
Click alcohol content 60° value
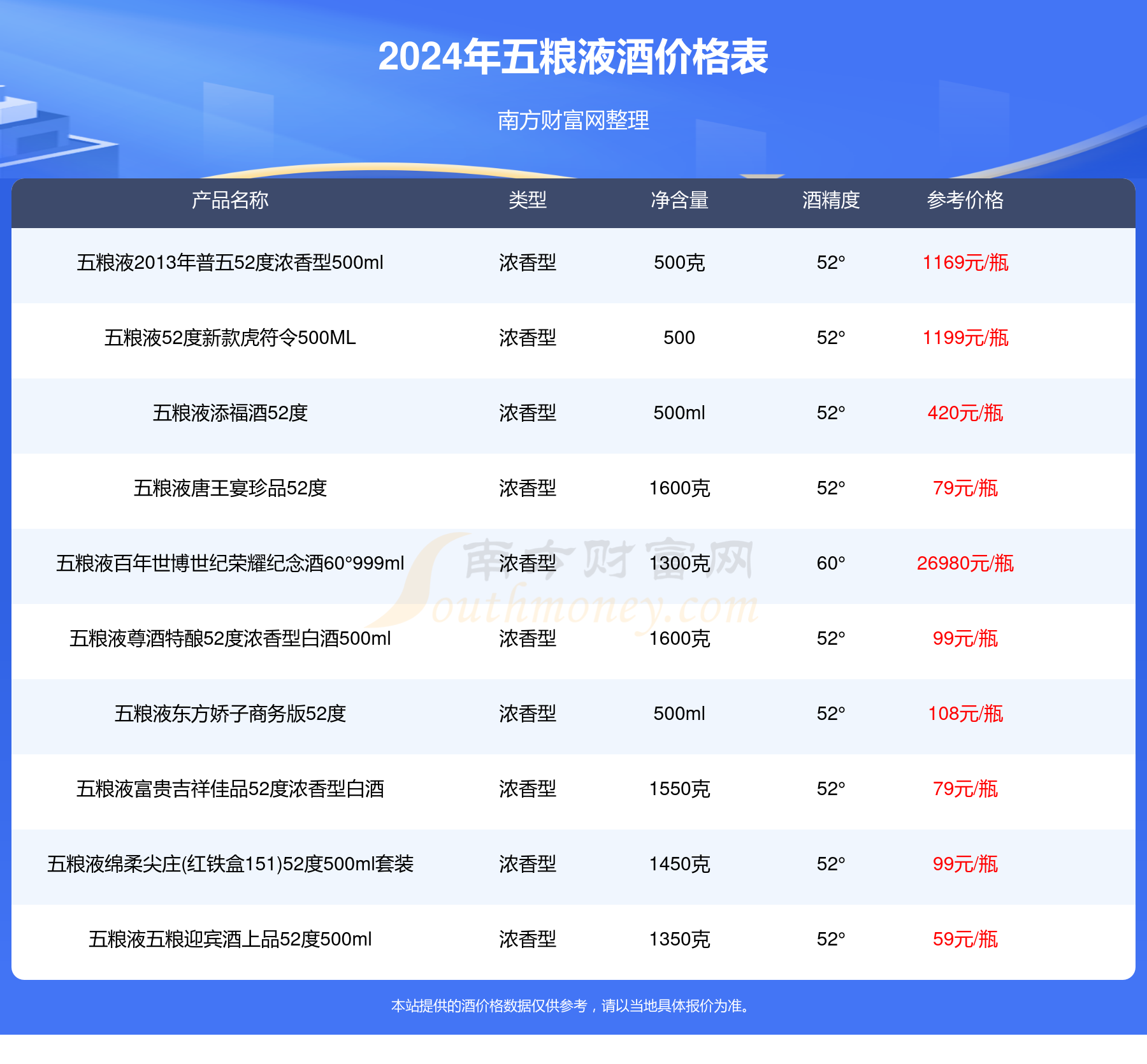pos(831,563)
